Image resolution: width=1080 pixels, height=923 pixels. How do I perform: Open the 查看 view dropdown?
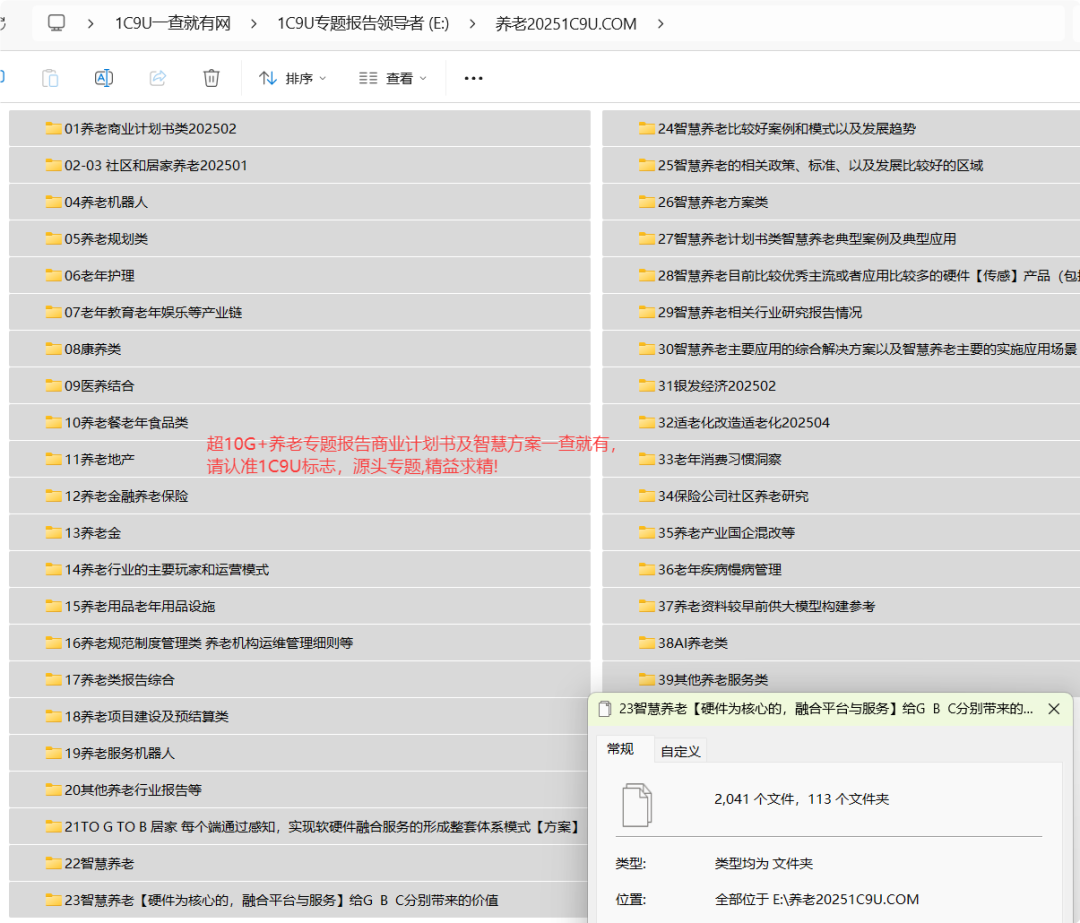390,78
